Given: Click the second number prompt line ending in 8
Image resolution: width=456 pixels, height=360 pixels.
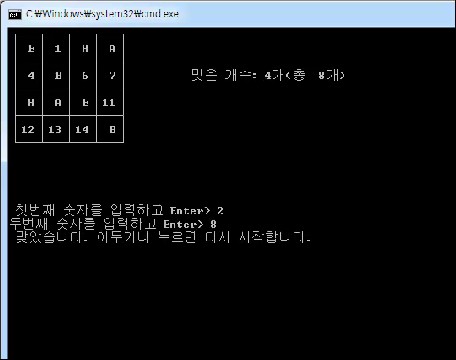Looking at the screenshot, I should point(113,224).
